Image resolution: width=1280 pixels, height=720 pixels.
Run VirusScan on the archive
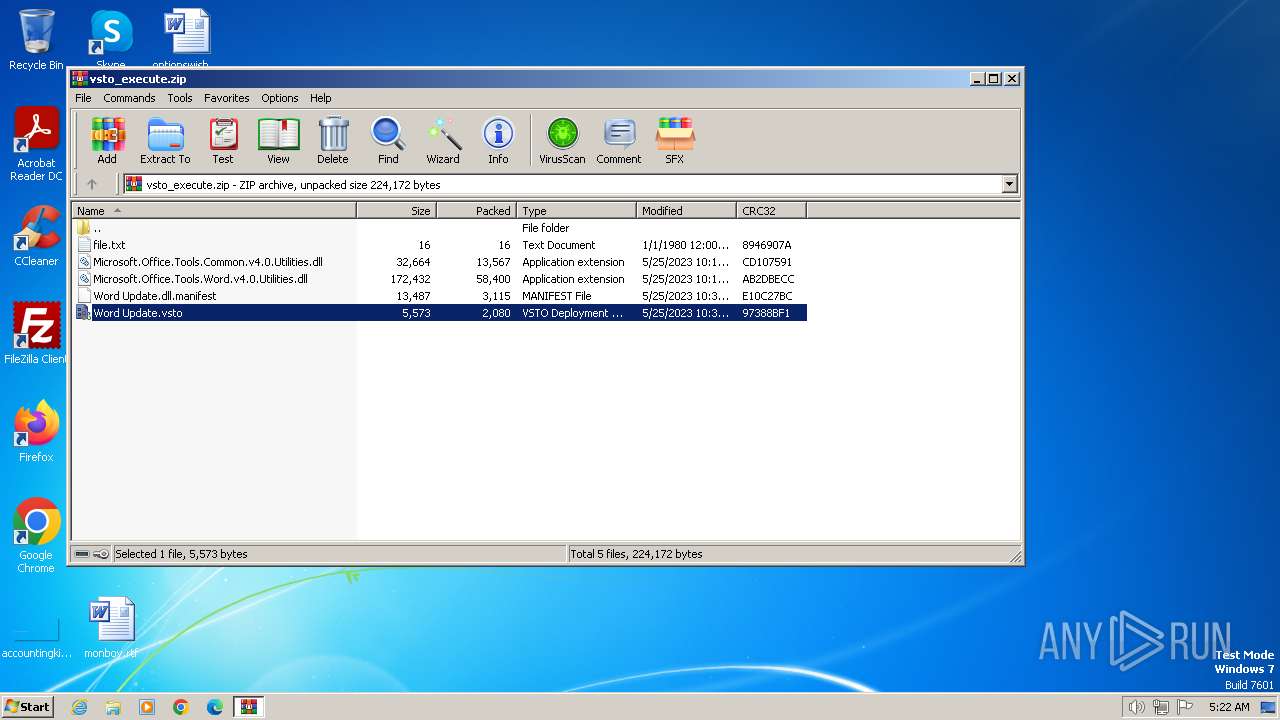(x=562, y=140)
